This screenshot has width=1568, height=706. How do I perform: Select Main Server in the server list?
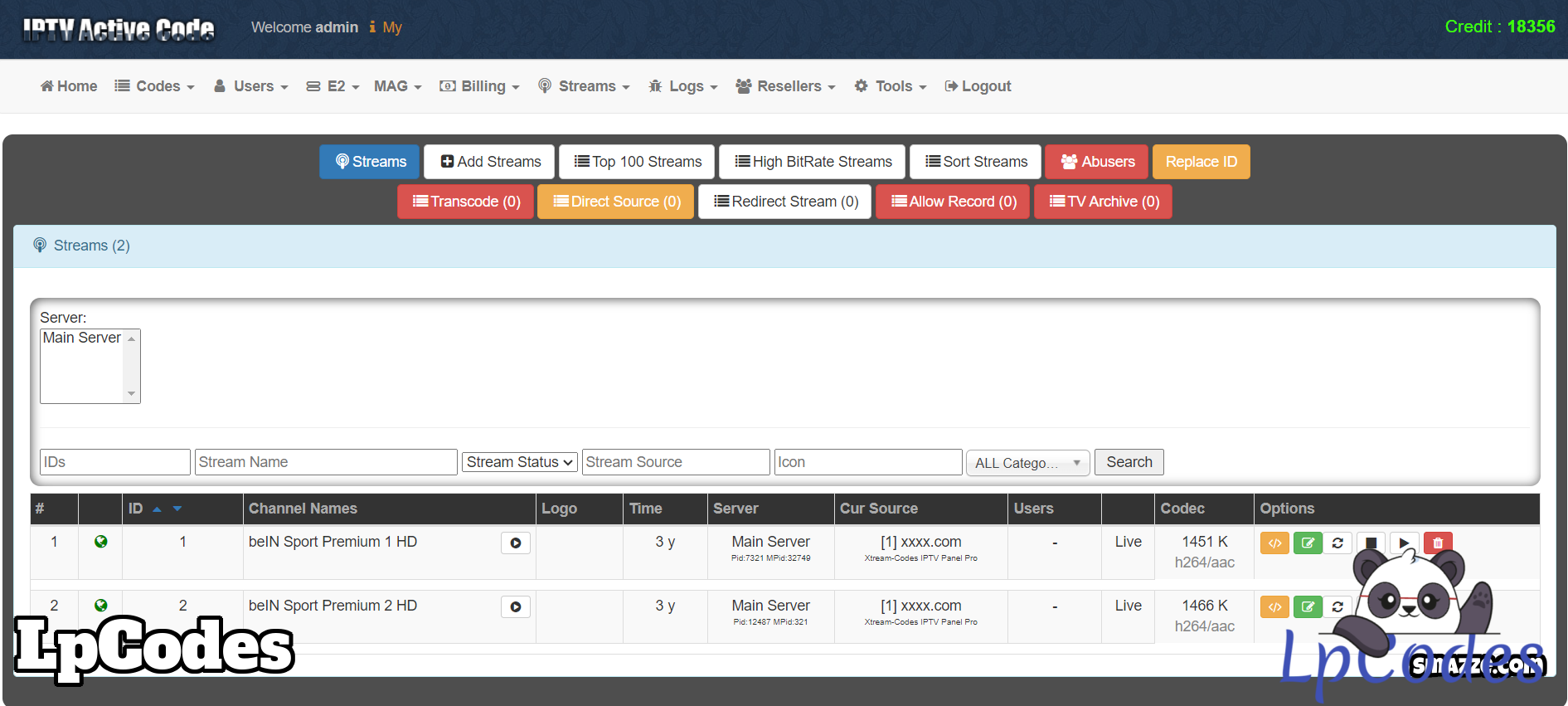(81, 338)
